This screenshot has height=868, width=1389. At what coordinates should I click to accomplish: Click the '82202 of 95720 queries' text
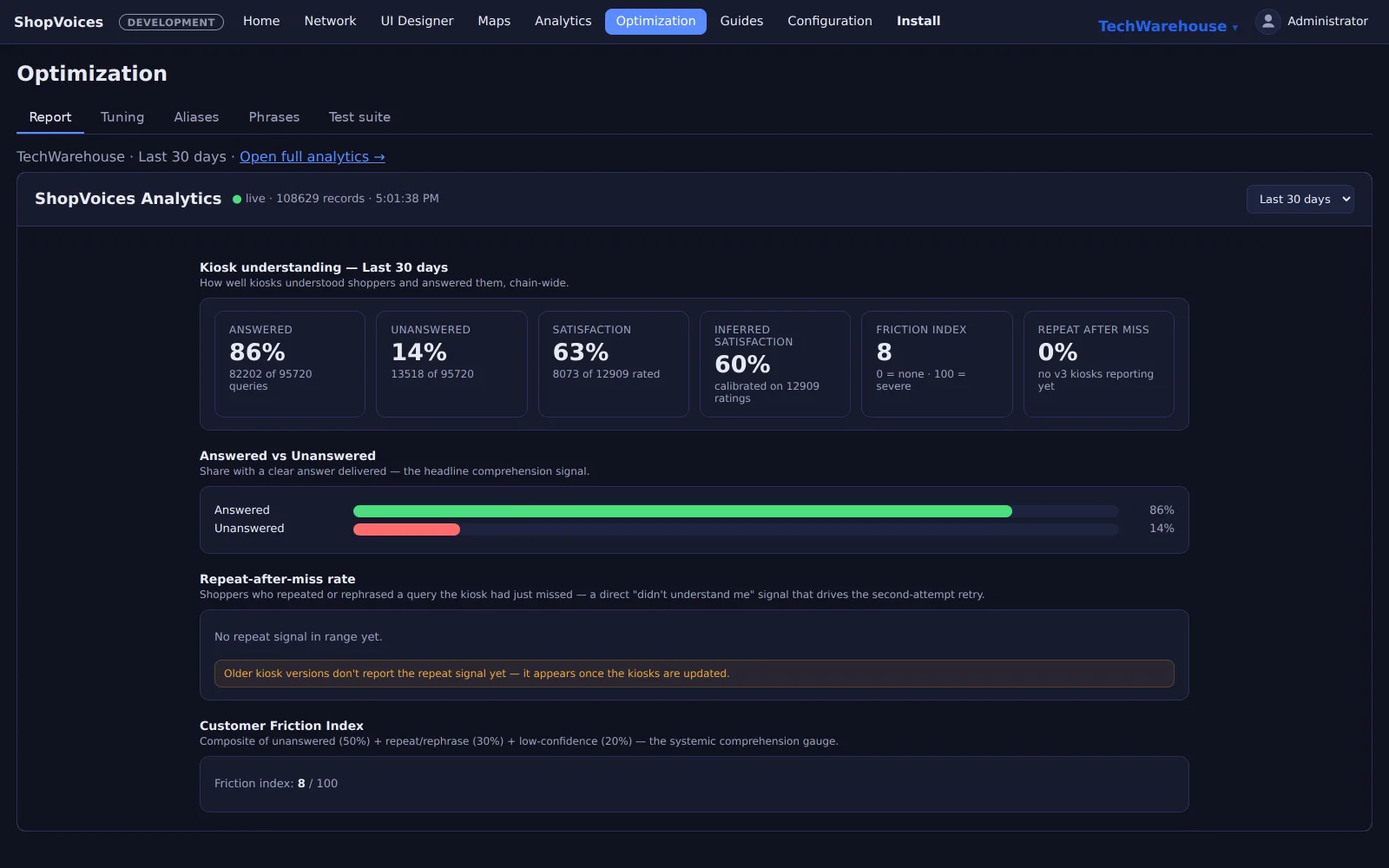tap(270, 380)
